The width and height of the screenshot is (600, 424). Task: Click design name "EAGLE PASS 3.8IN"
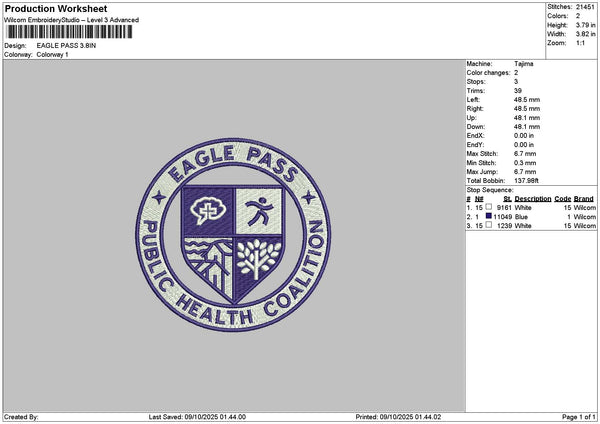pos(66,46)
